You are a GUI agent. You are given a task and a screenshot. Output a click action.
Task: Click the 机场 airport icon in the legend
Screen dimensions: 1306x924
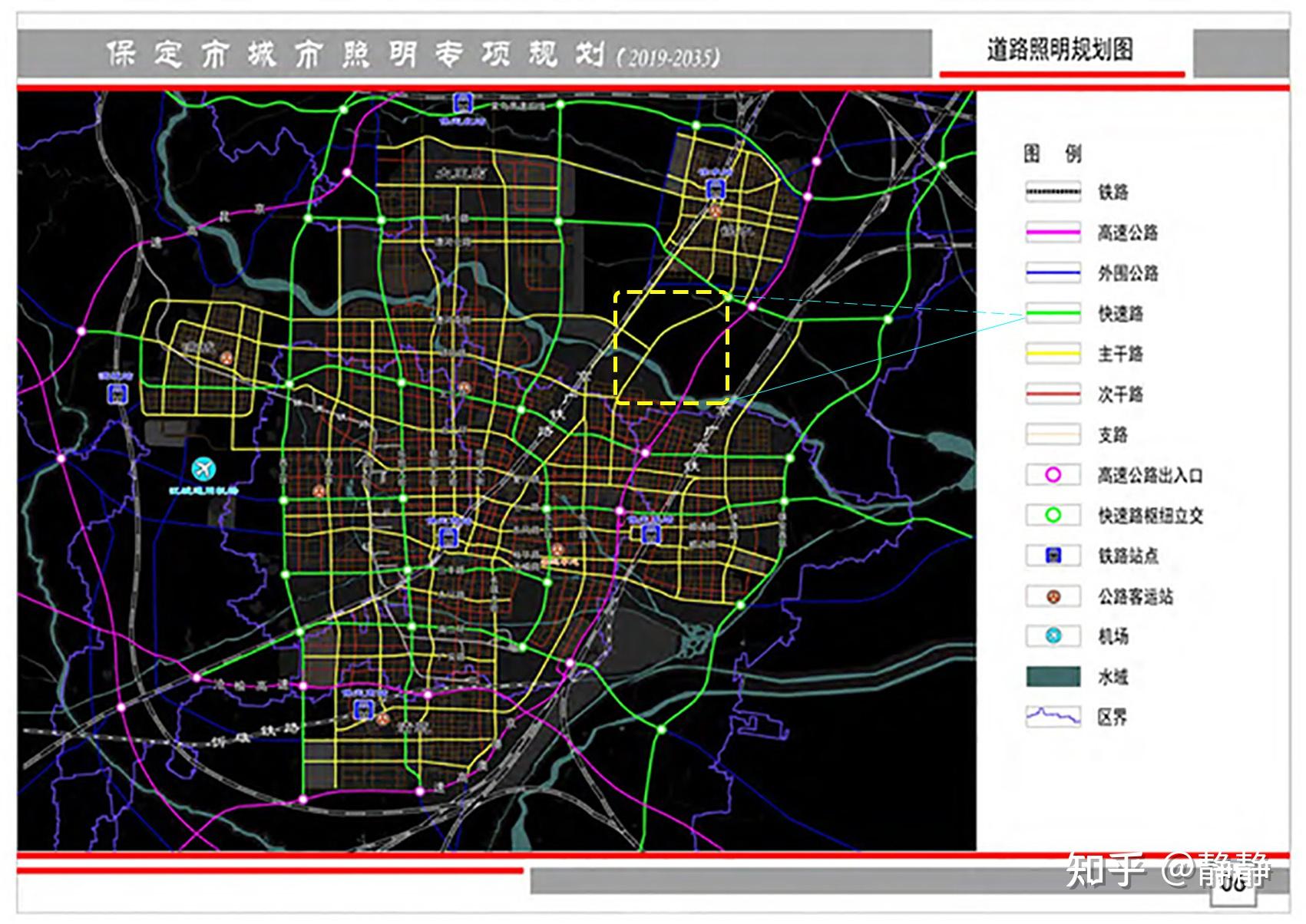(x=1053, y=636)
